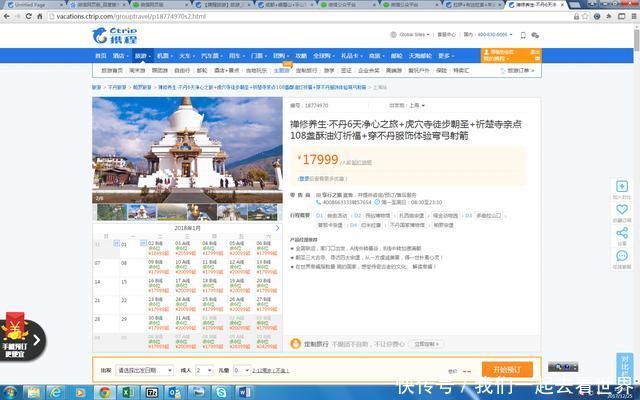Select calendar date 02 B线
Image resolution: width=640 pixels, height=400 pixels.
[x=158, y=248]
